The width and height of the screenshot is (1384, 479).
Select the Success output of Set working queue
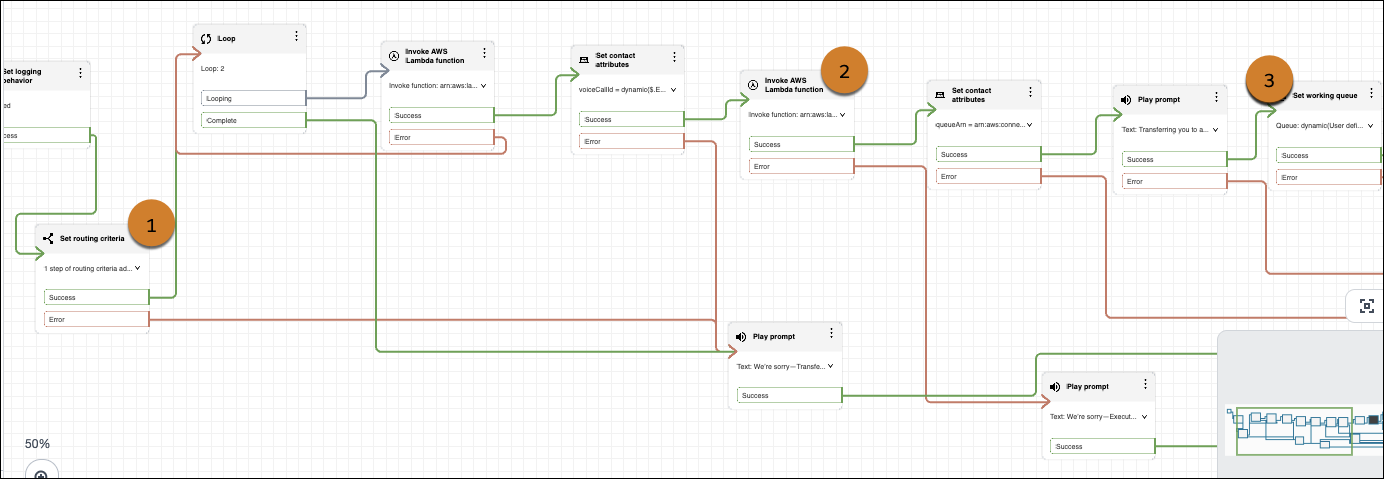pos(1330,155)
